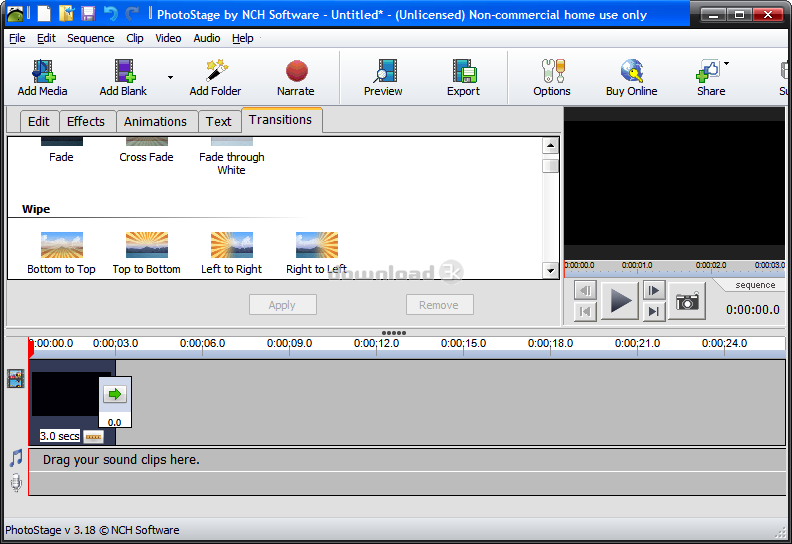This screenshot has height=544, width=792.
Task: Open the Edit menu
Action: coord(46,38)
